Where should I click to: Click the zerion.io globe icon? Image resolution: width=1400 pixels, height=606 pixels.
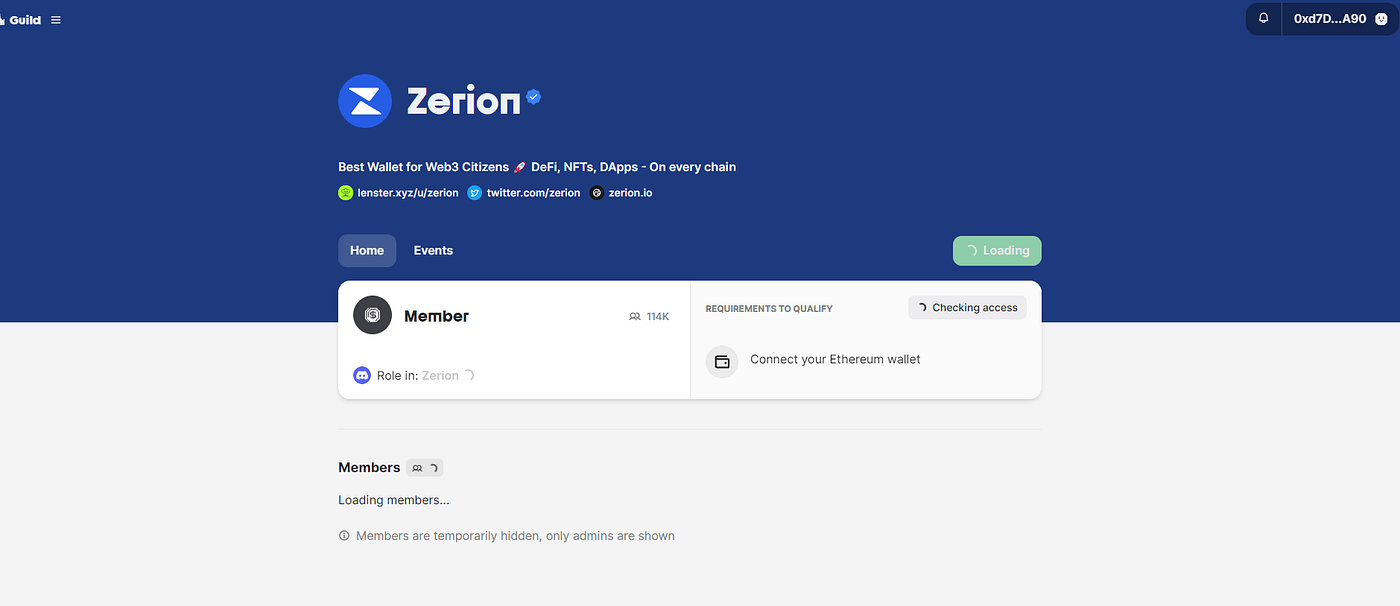point(597,193)
